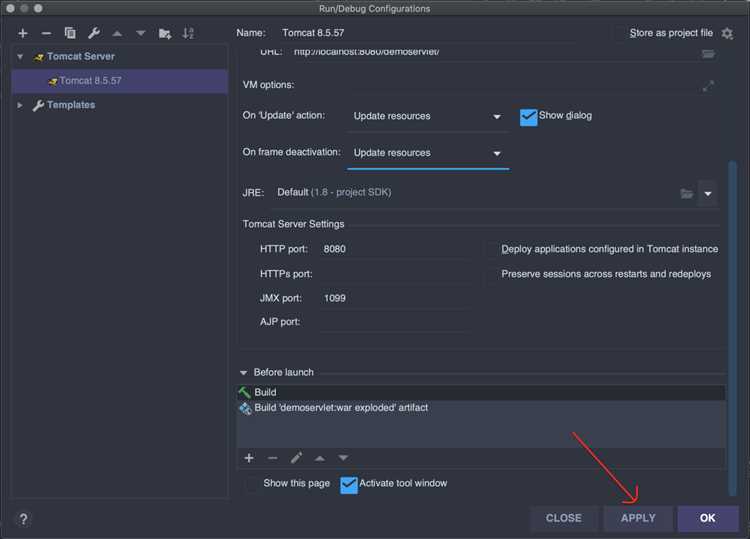Enable Store as project file checkbox

620,33
